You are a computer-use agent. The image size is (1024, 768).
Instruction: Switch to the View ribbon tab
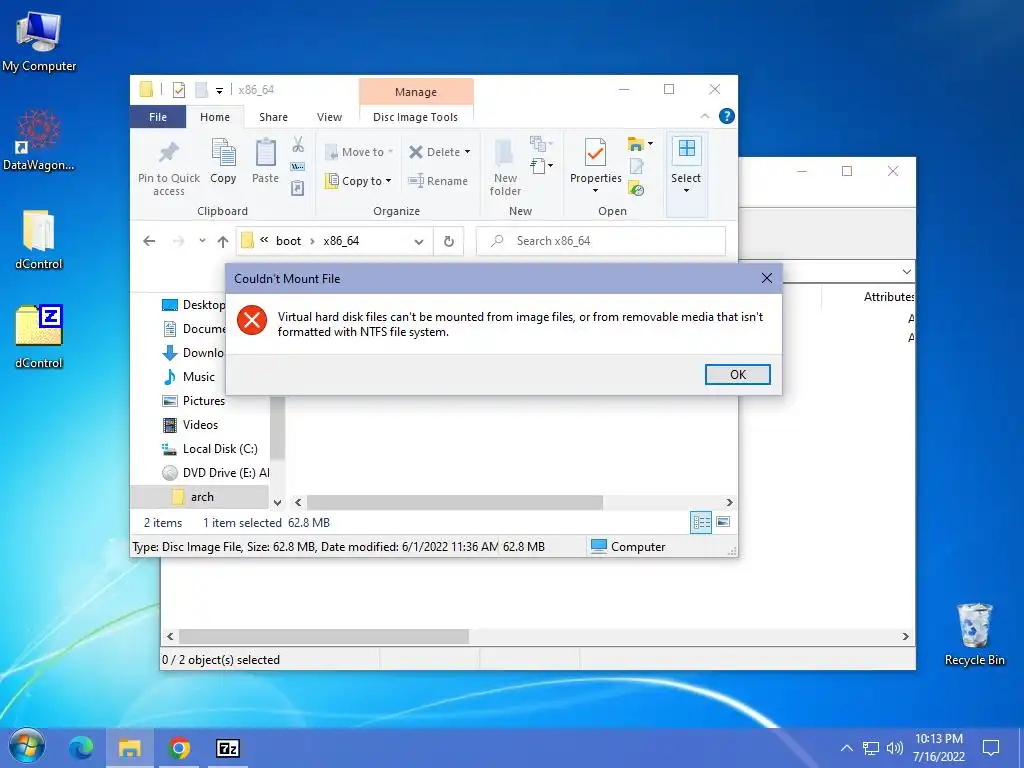coord(329,117)
